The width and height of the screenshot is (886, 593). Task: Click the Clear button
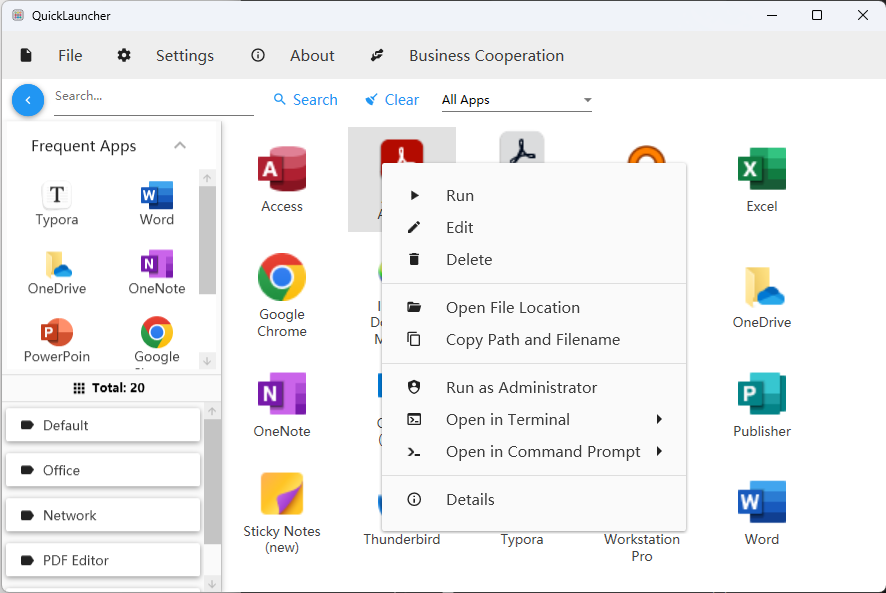[392, 100]
